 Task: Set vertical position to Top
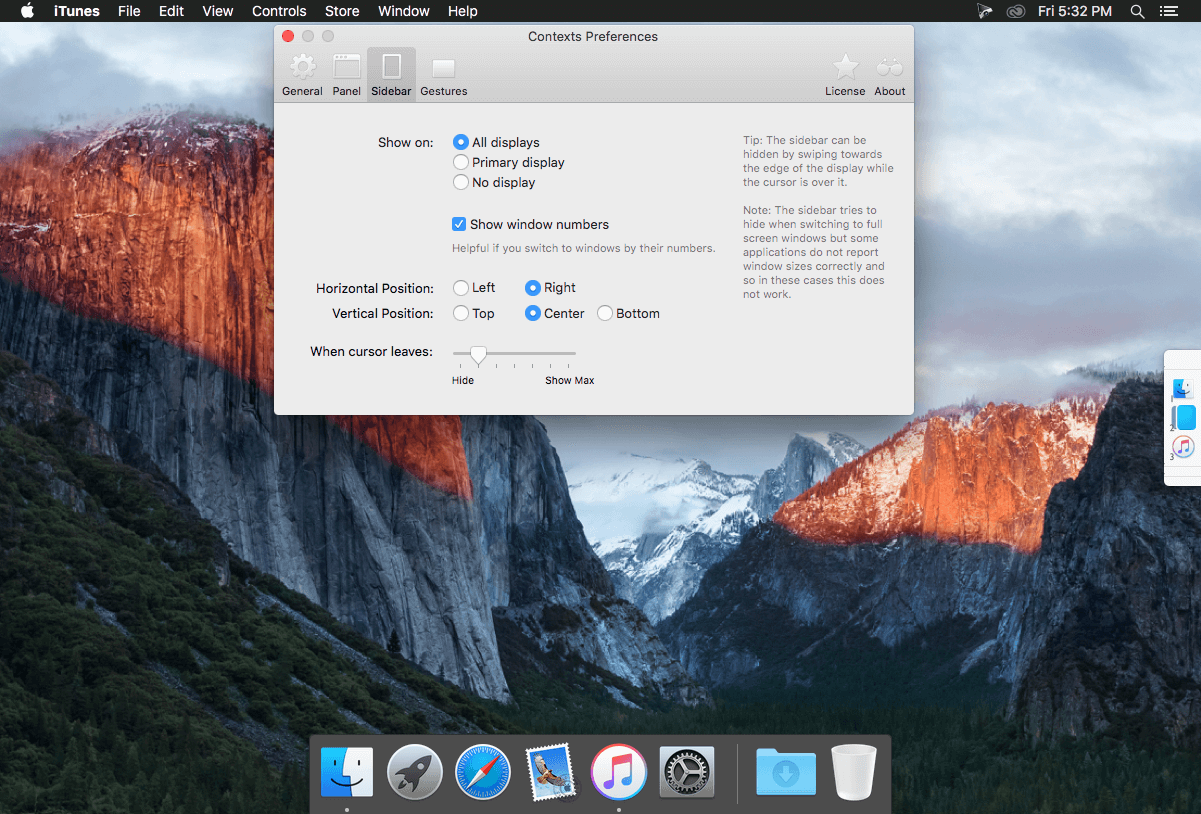click(460, 313)
